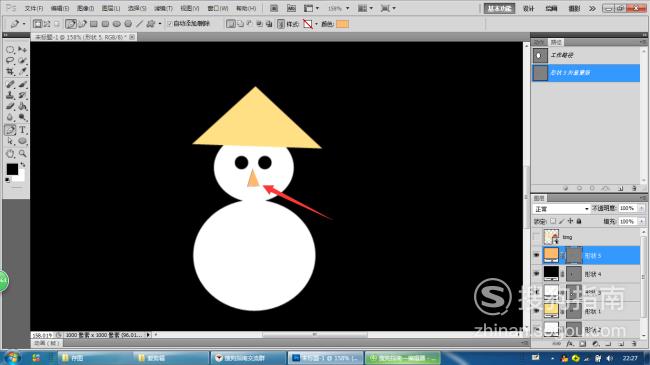Open shape geometry options arrow
650x365 pixels.
pos(160,24)
